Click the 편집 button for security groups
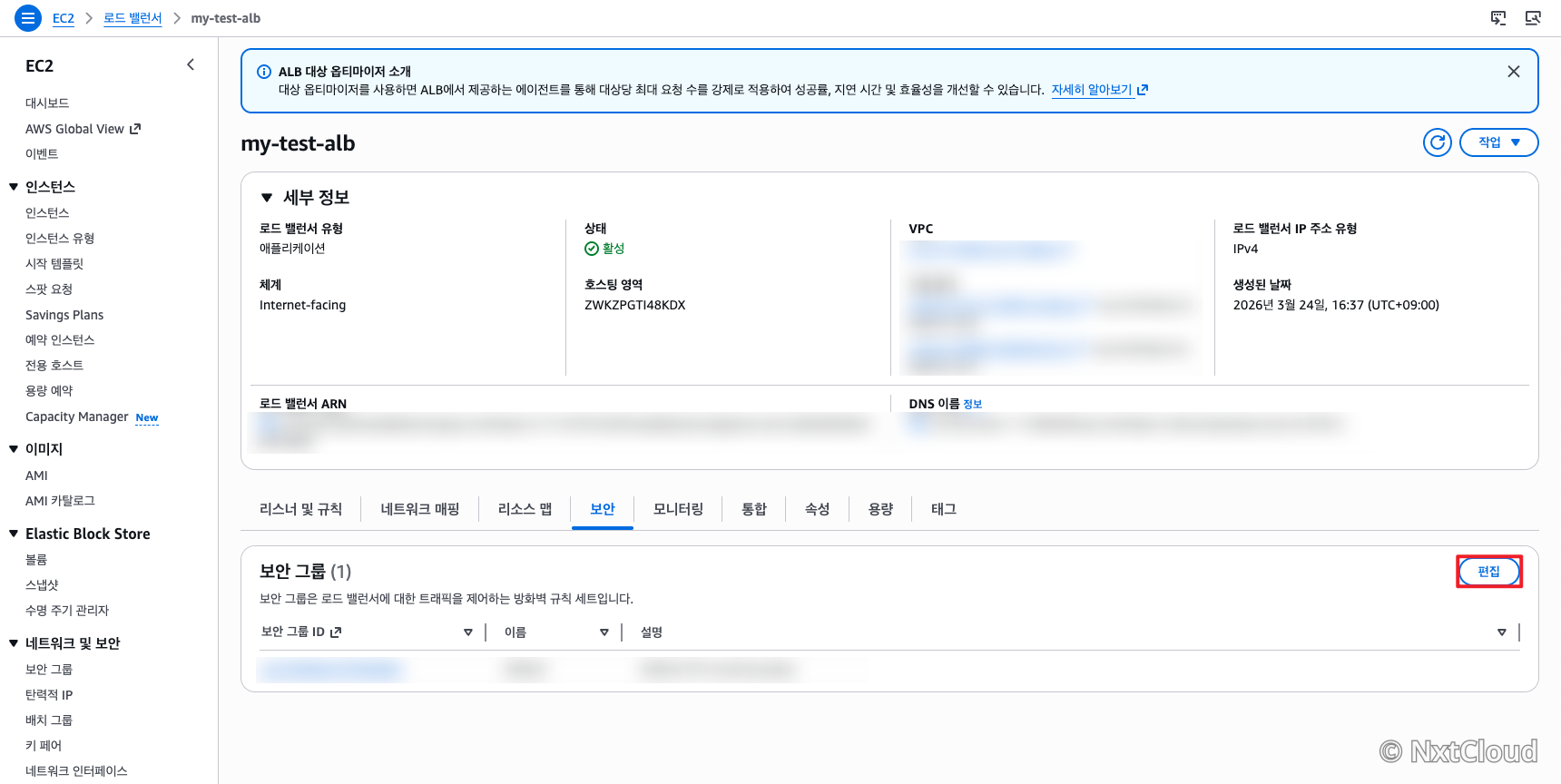This screenshot has height=784, width=1561. (1488, 572)
